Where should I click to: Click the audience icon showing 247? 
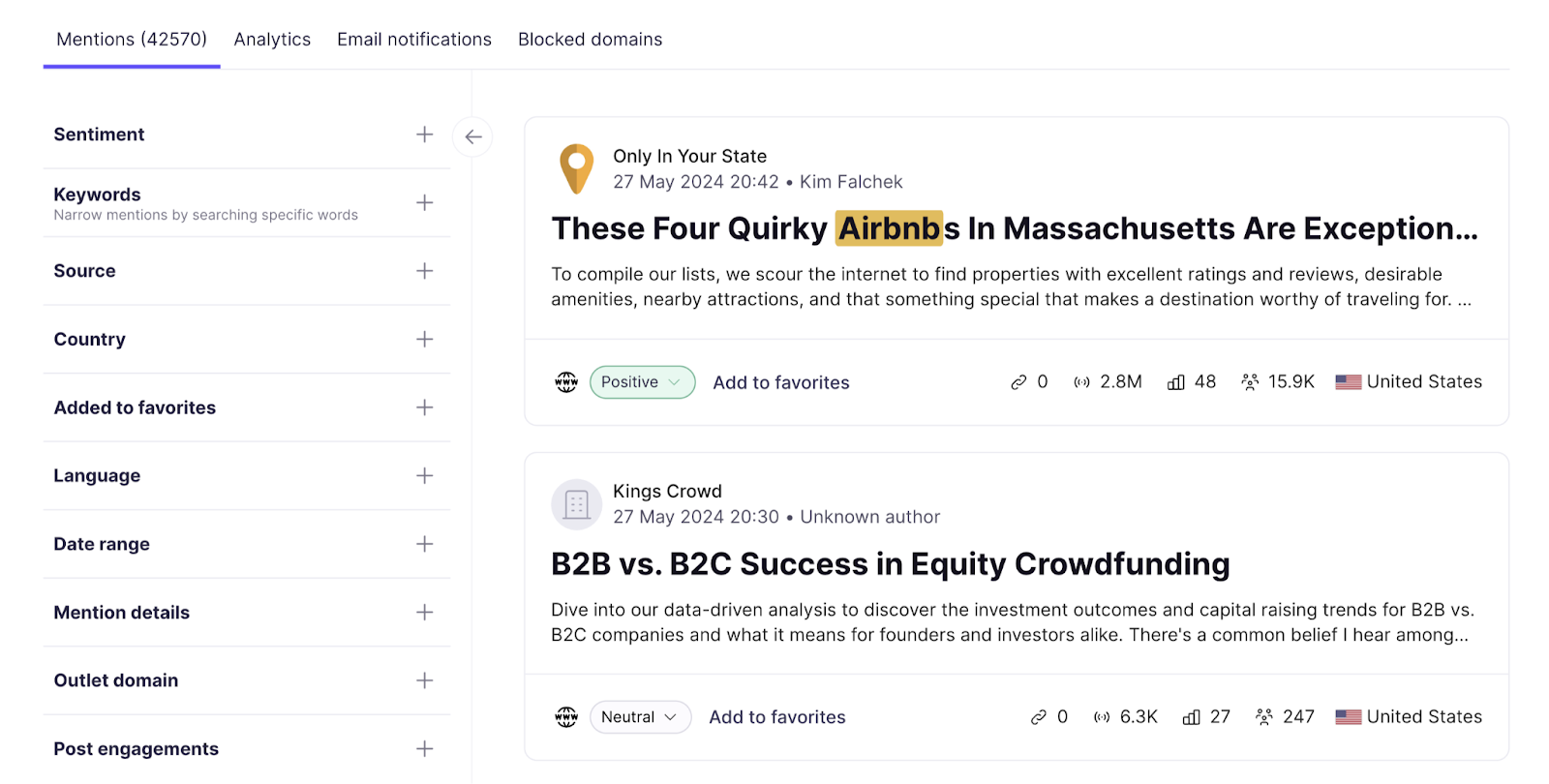1263,716
